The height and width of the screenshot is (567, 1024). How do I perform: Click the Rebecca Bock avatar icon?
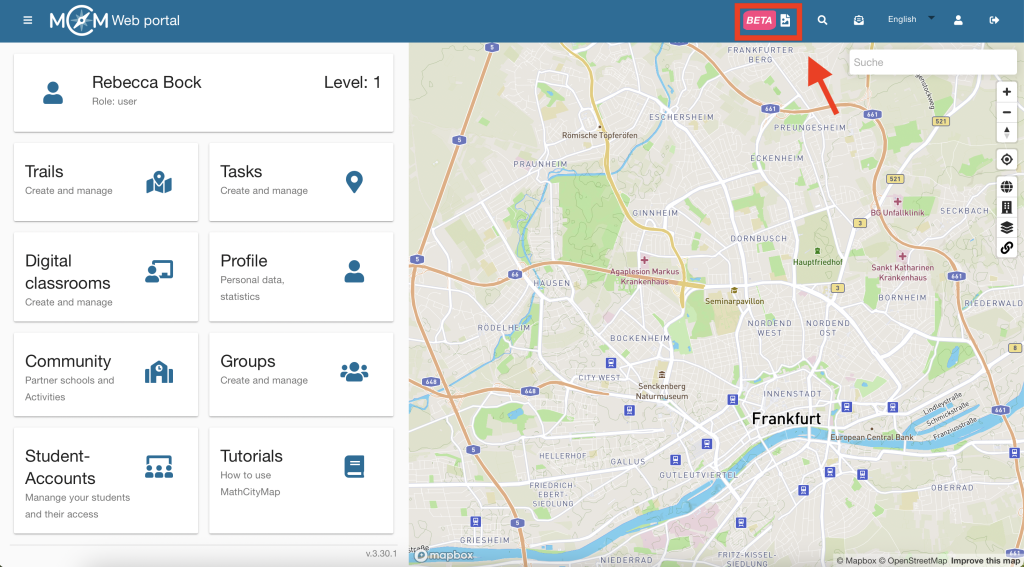click(x=53, y=93)
